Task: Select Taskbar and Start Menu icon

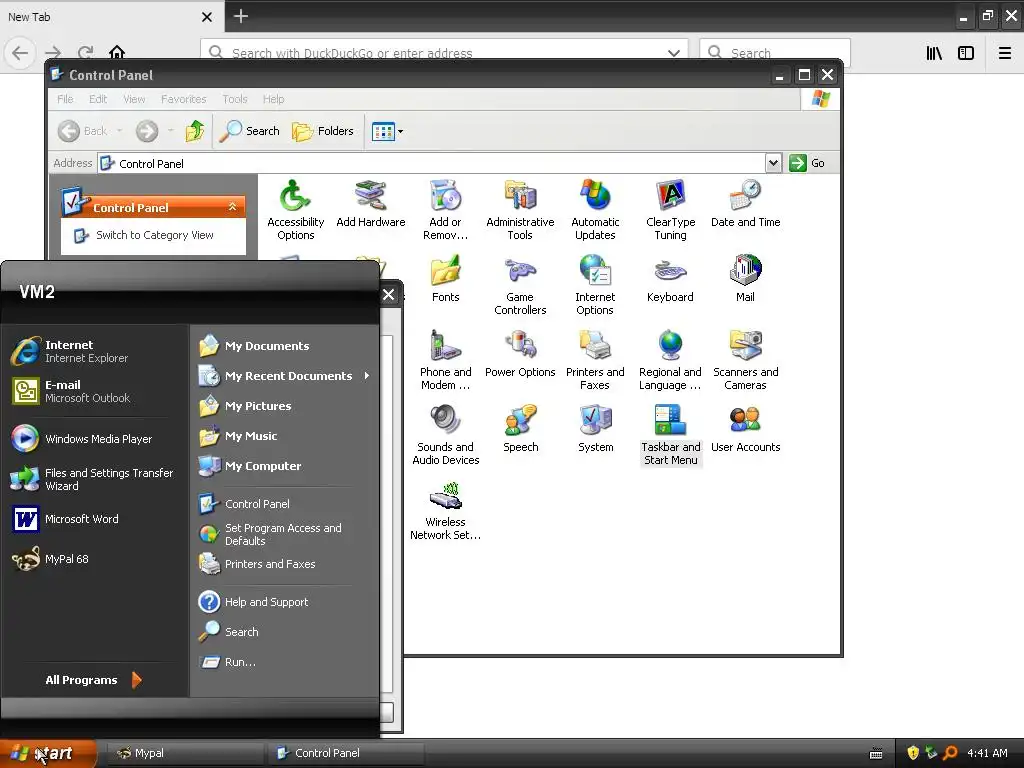Action: tap(670, 436)
